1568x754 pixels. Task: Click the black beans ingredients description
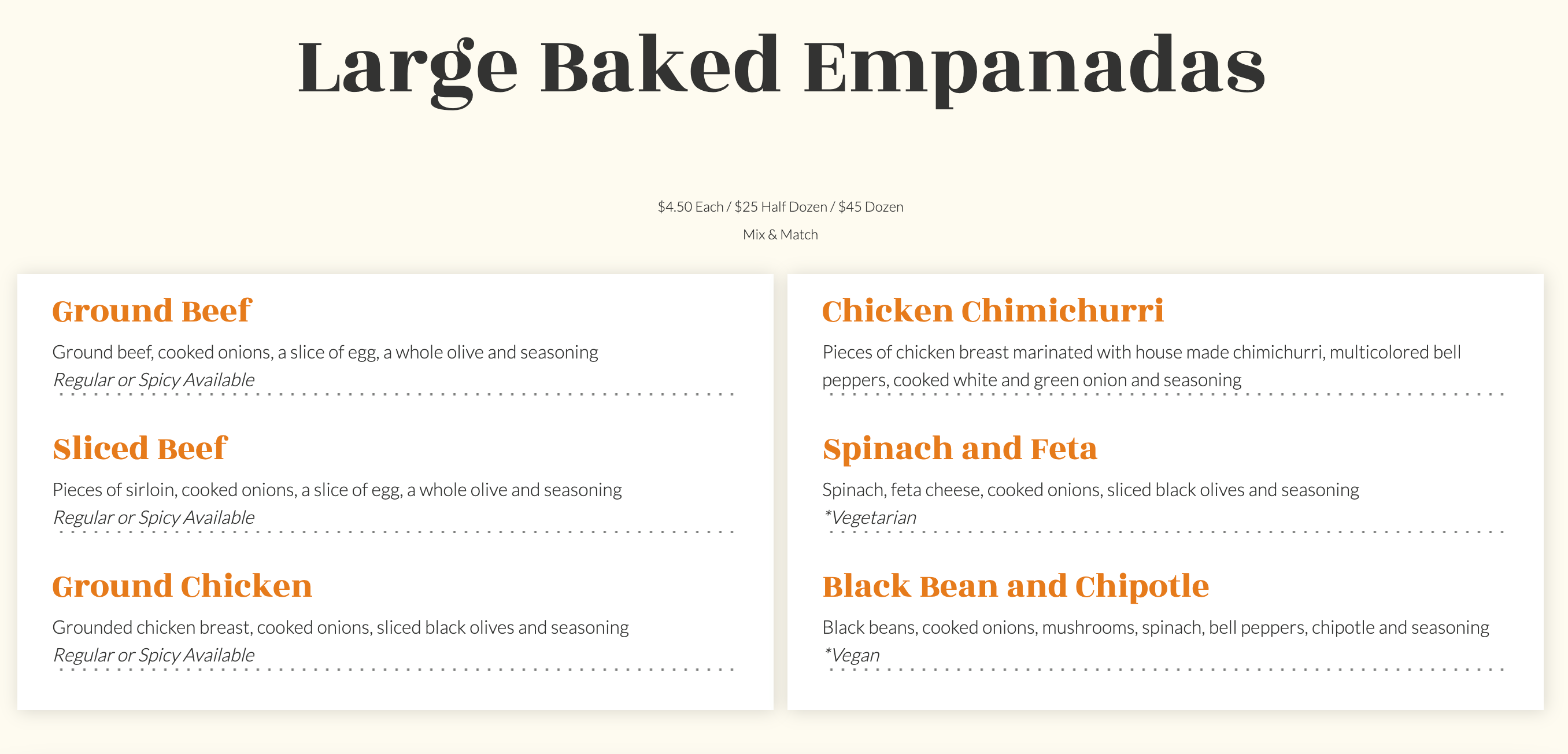[x=1155, y=627]
